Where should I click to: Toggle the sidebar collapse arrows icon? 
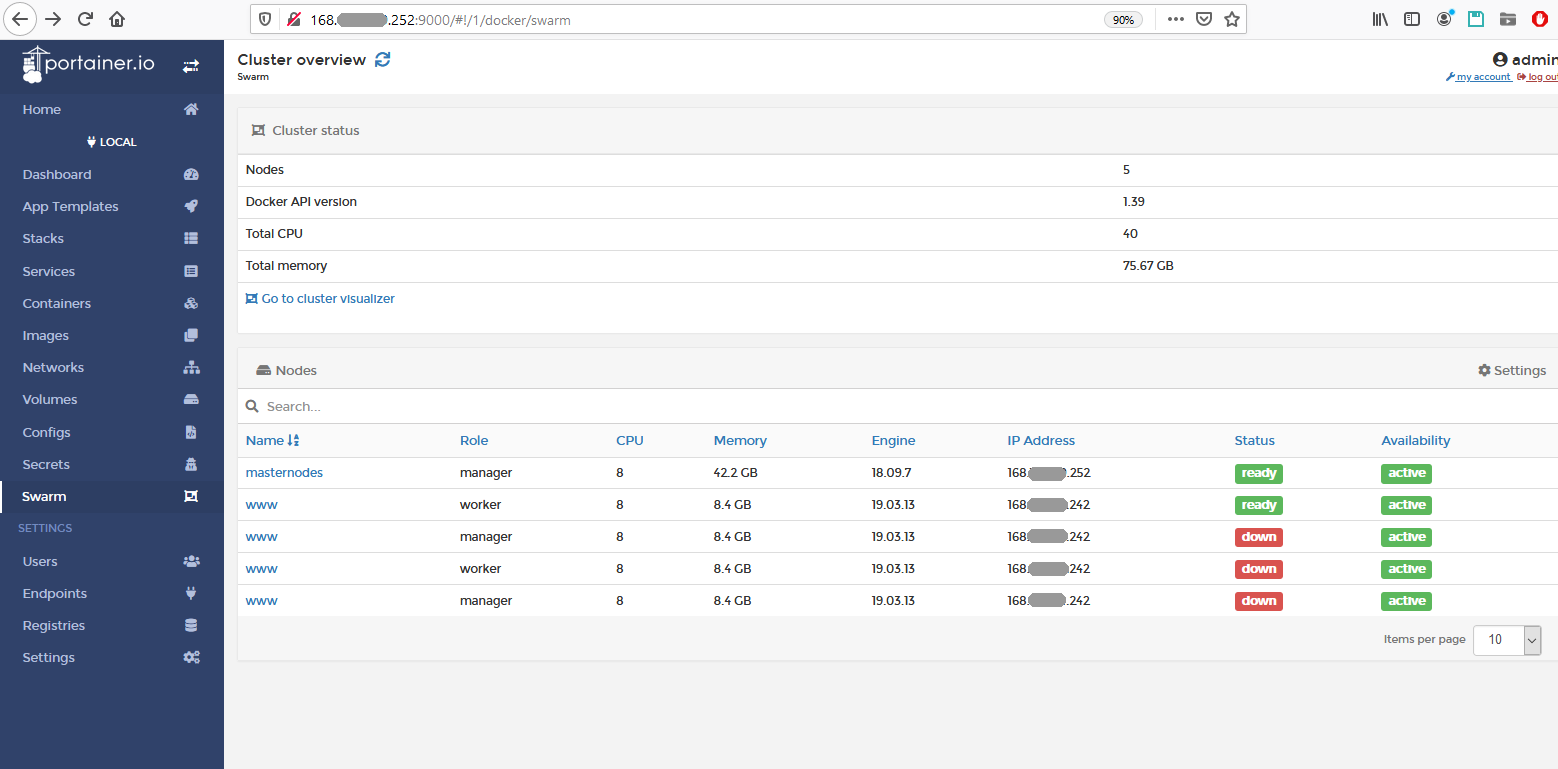[191, 66]
